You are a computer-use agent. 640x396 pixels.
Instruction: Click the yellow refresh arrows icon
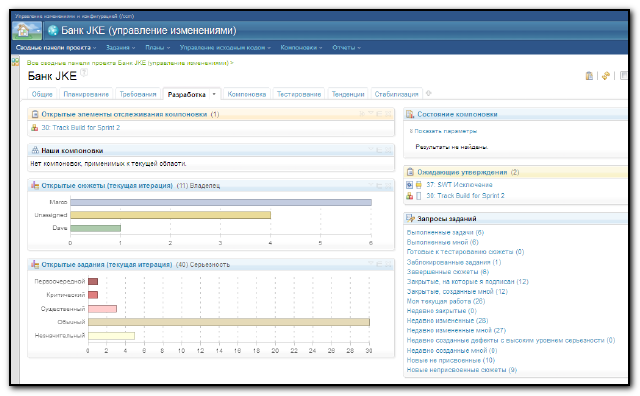point(606,76)
